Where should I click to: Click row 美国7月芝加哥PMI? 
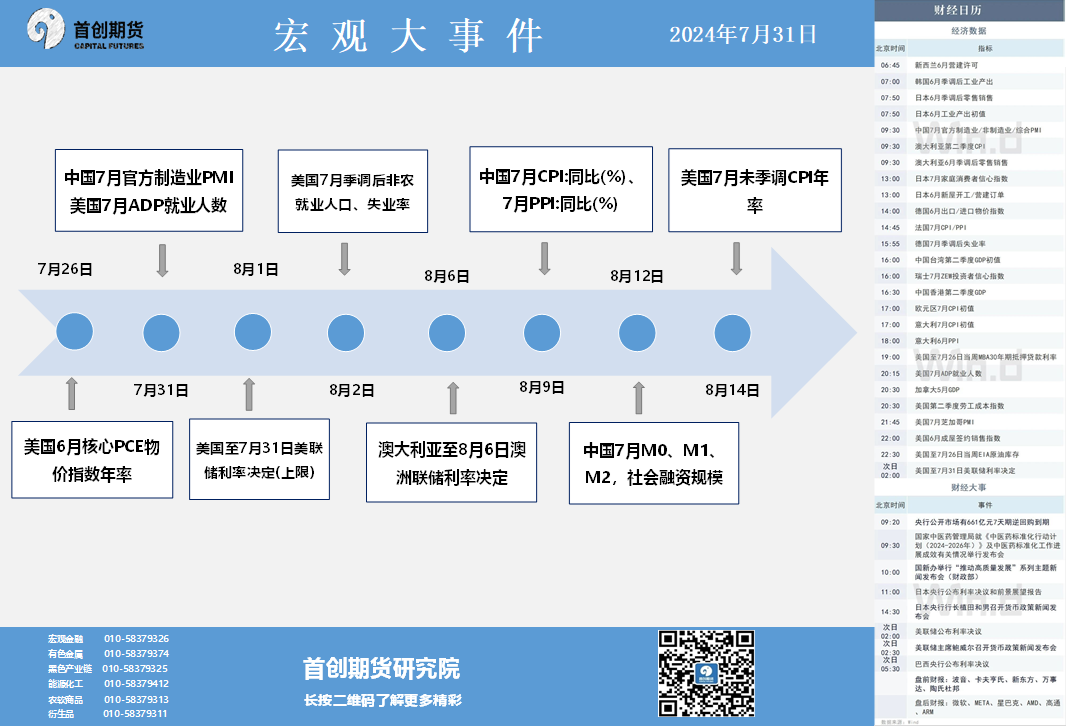[x=969, y=422]
